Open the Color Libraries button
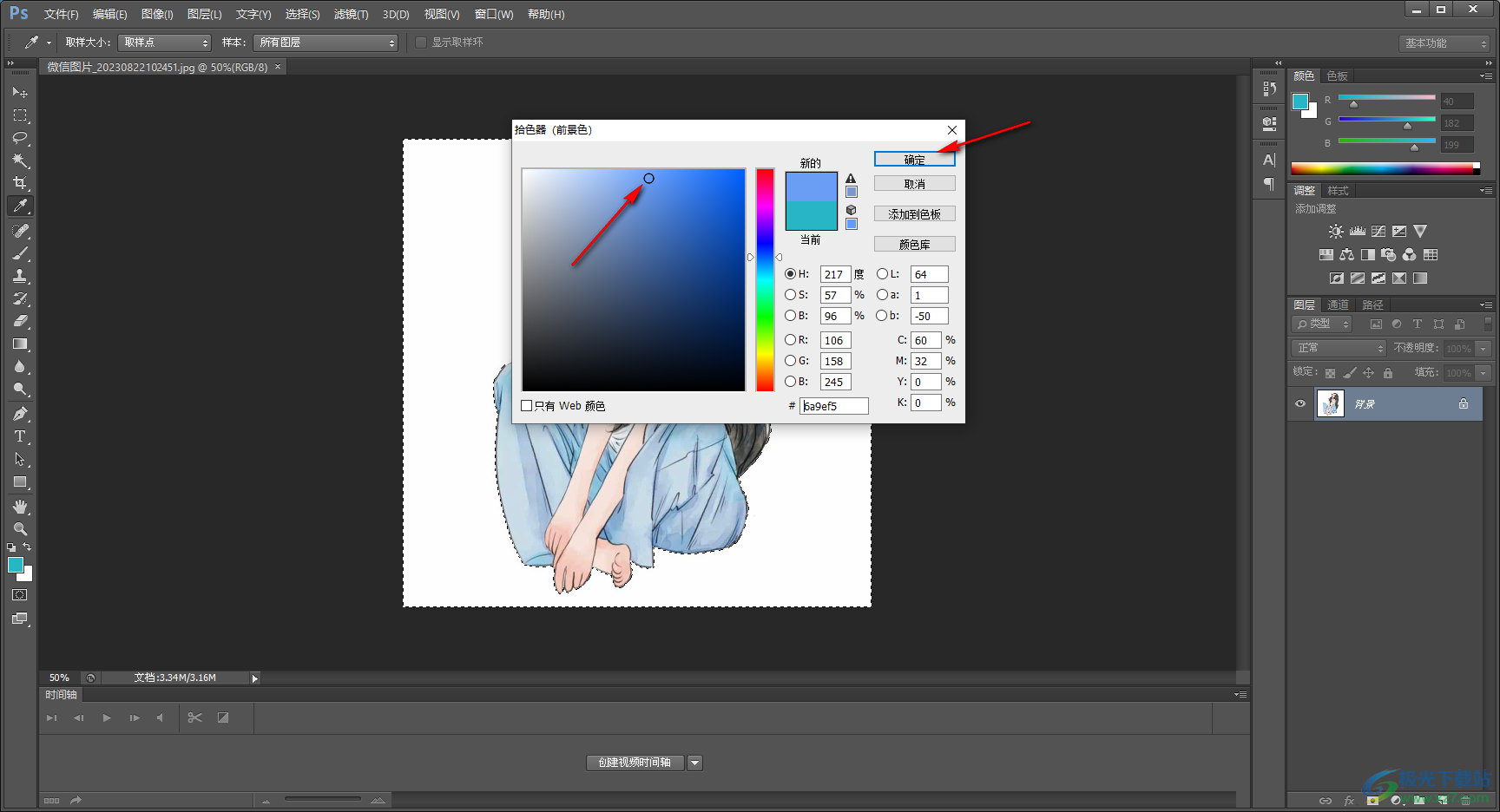The image size is (1500, 812). (x=914, y=245)
